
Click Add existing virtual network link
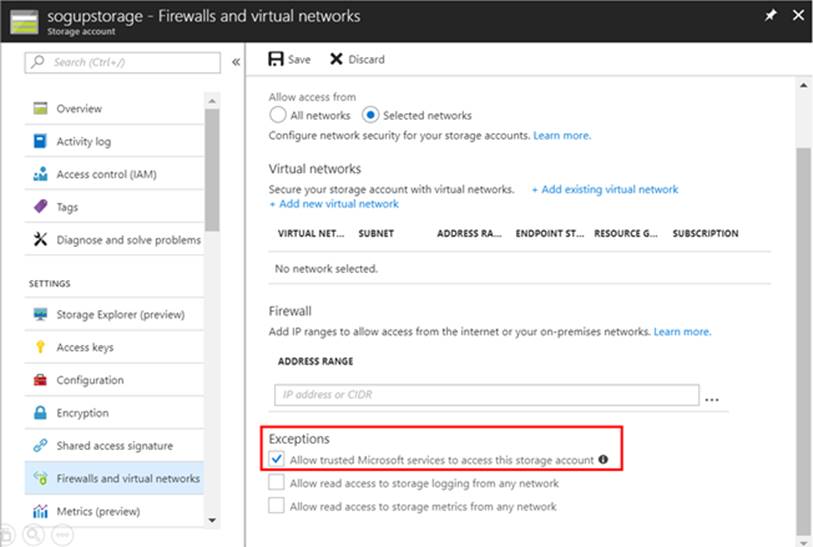(x=604, y=189)
